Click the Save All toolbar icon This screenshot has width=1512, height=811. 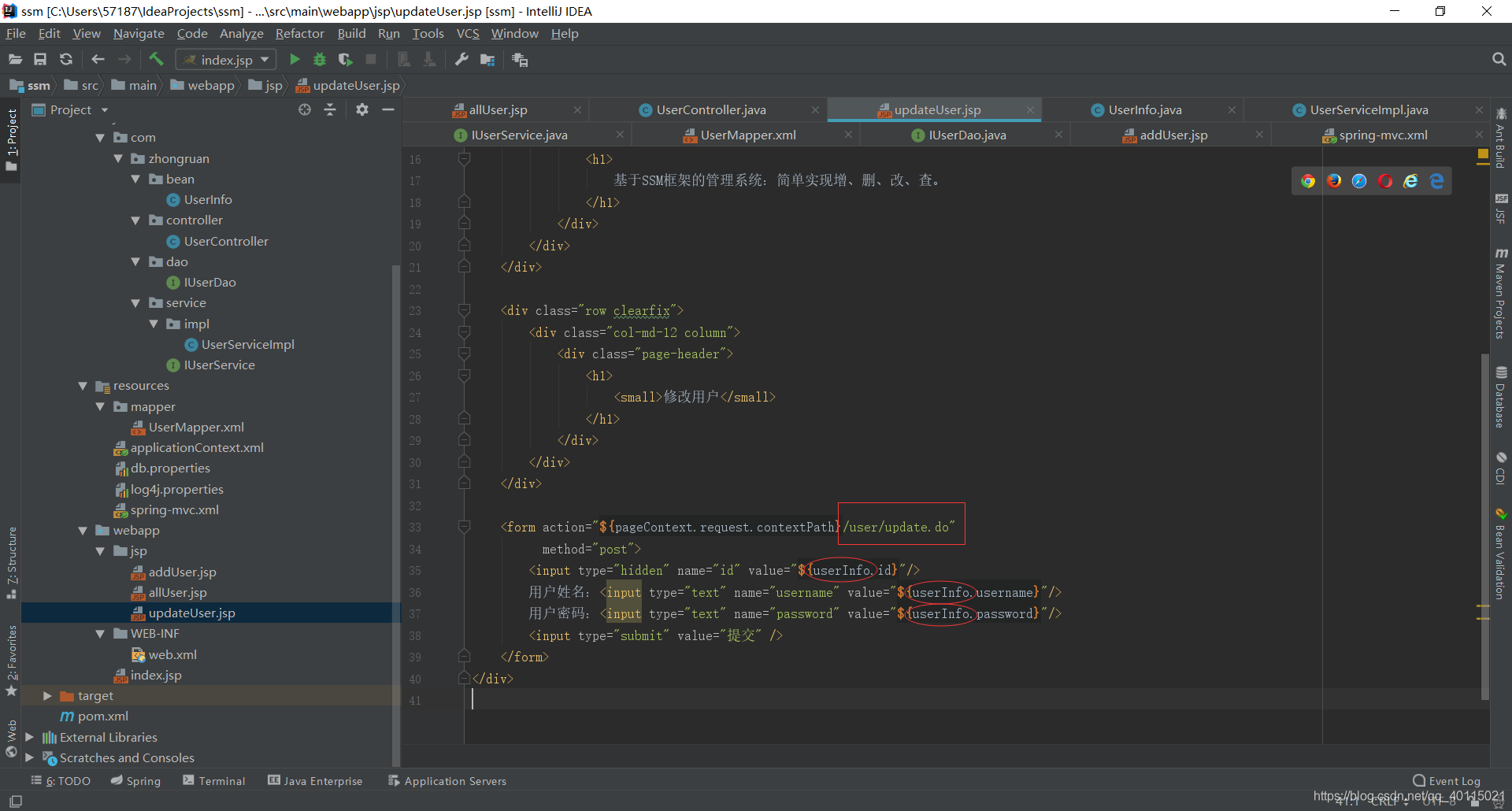tap(40, 59)
